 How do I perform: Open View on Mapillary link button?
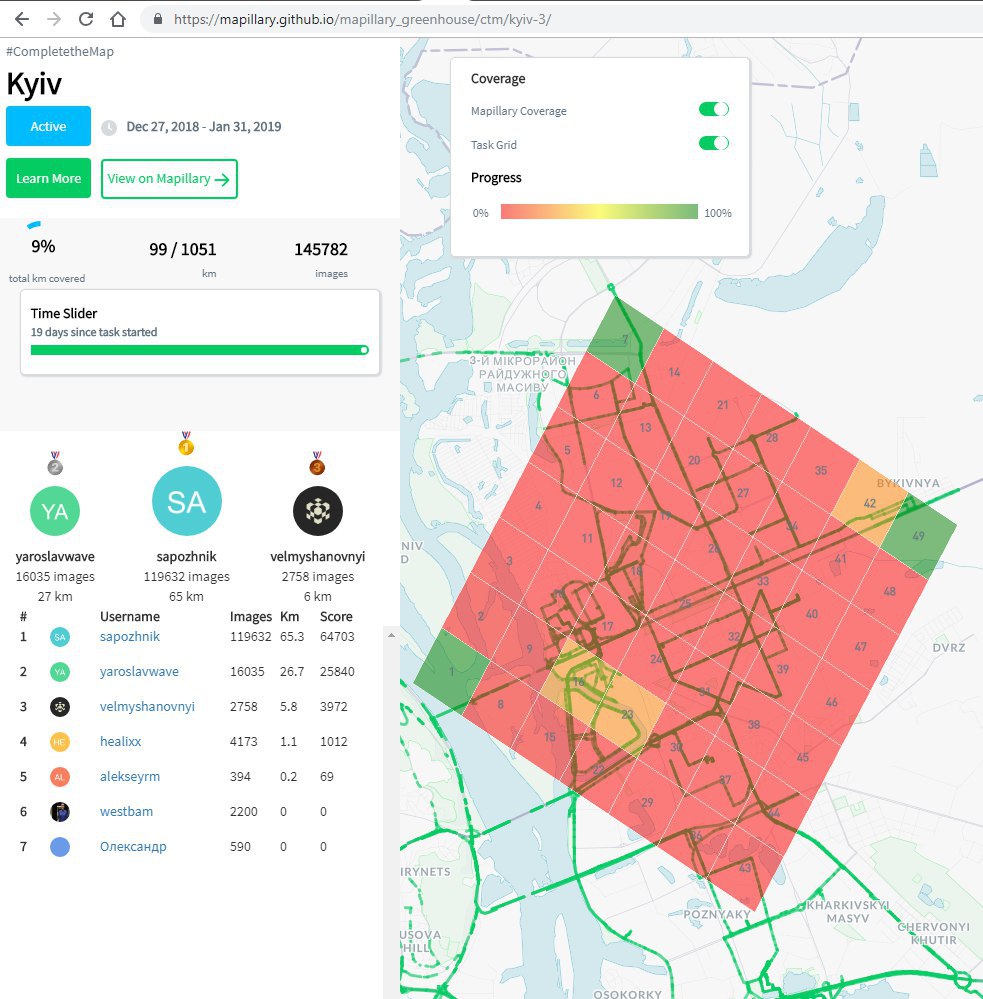169,179
